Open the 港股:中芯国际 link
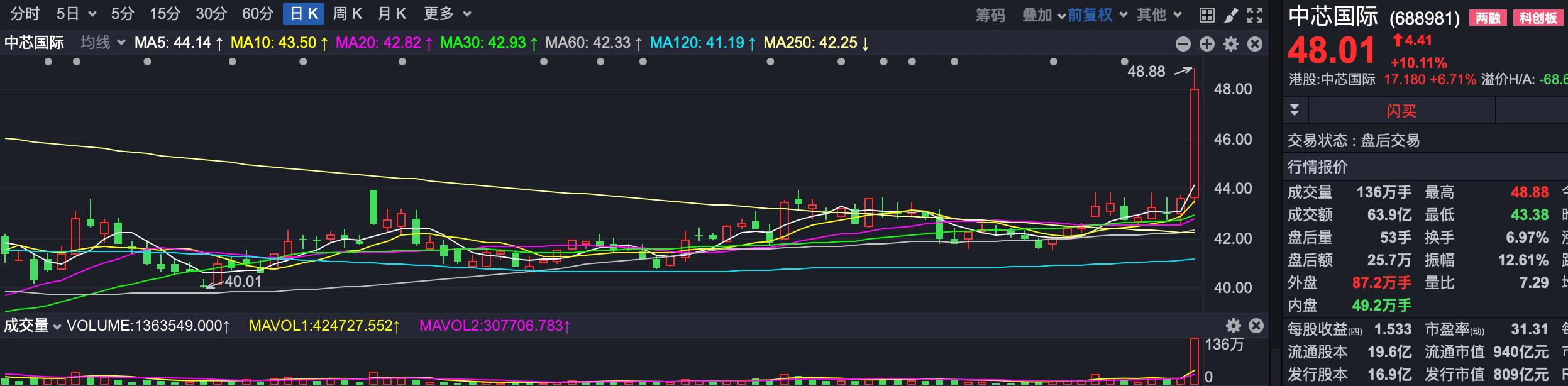 click(1332, 80)
